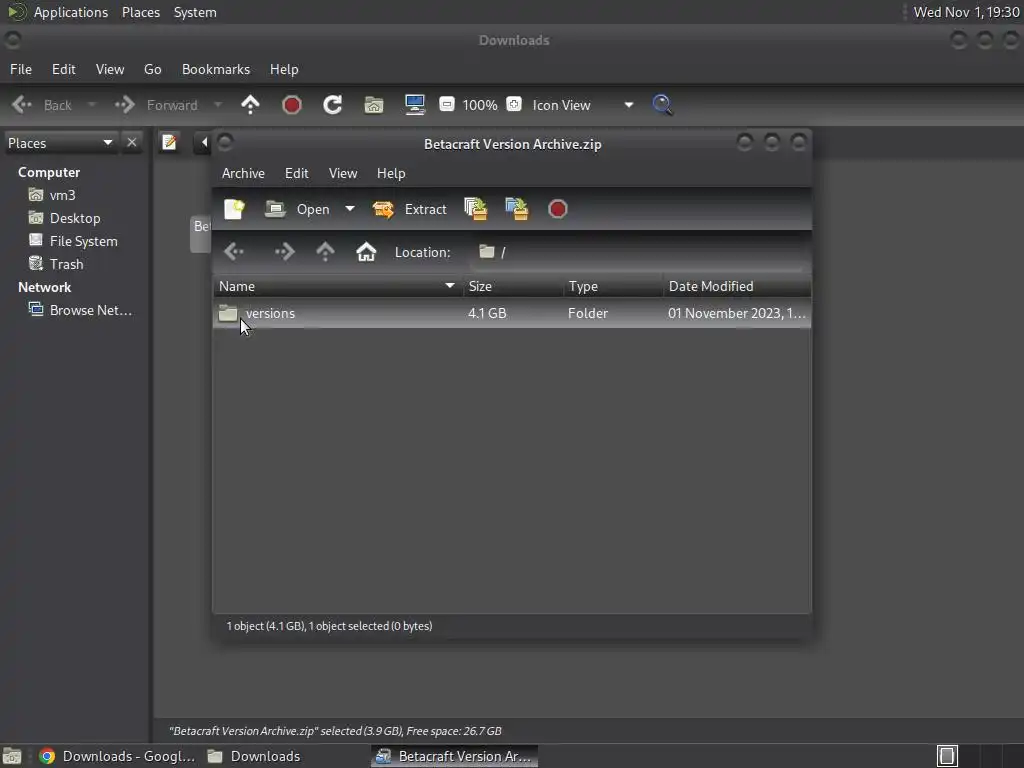Sort archive list by Name column

click(337, 286)
